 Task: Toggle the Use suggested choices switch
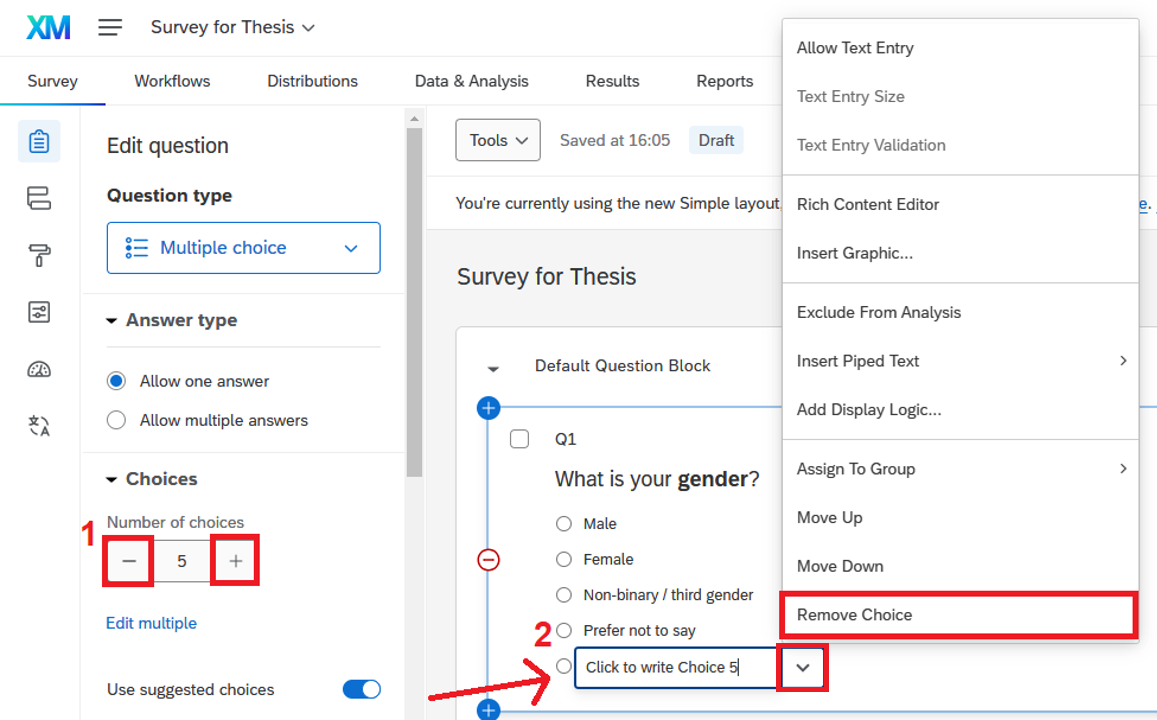click(x=361, y=689)
